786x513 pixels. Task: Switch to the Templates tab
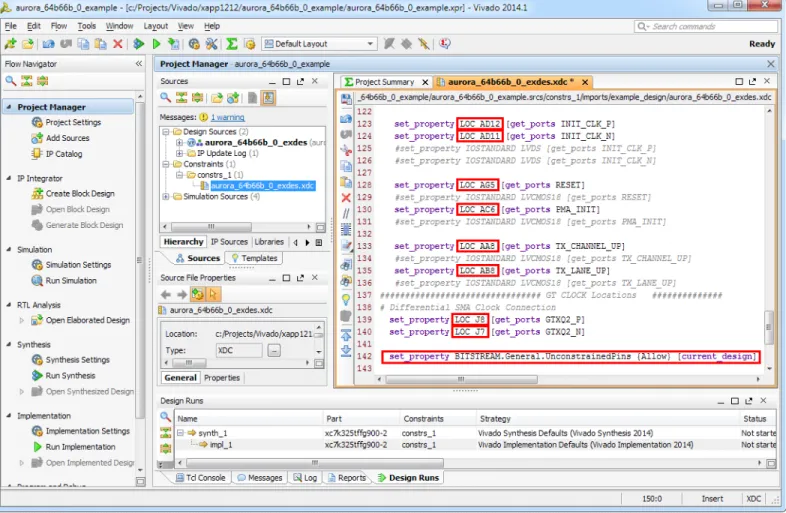[x=254, y=258]
